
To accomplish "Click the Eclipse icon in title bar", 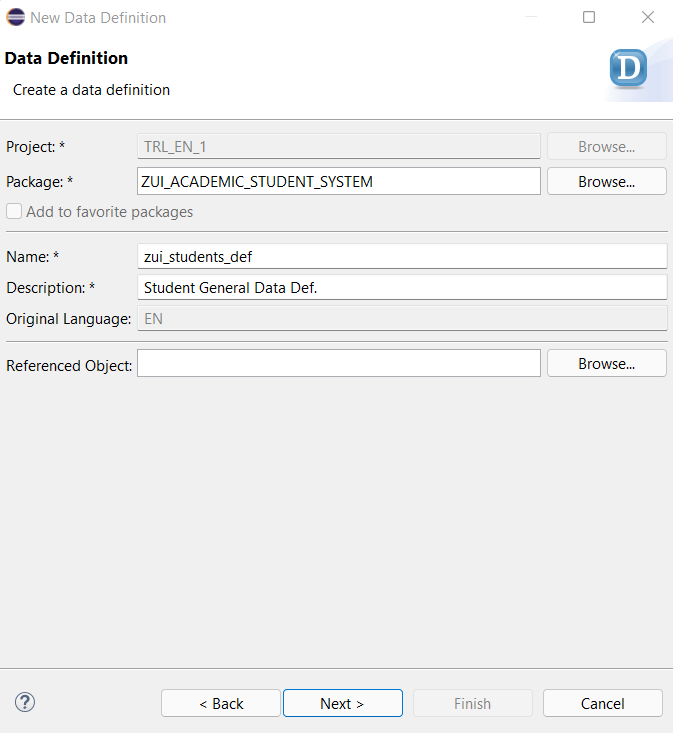I will click(x=15, y=17).
